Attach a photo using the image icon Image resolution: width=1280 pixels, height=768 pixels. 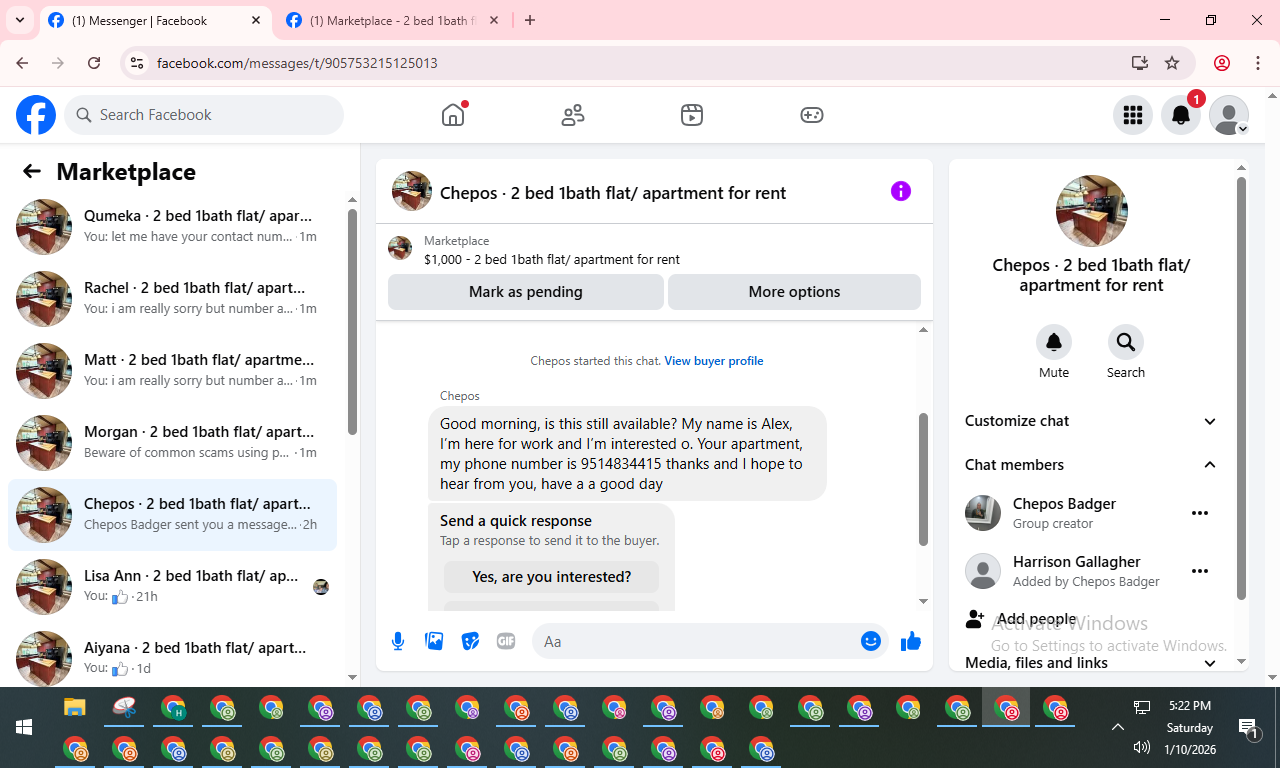pos(434,641)
